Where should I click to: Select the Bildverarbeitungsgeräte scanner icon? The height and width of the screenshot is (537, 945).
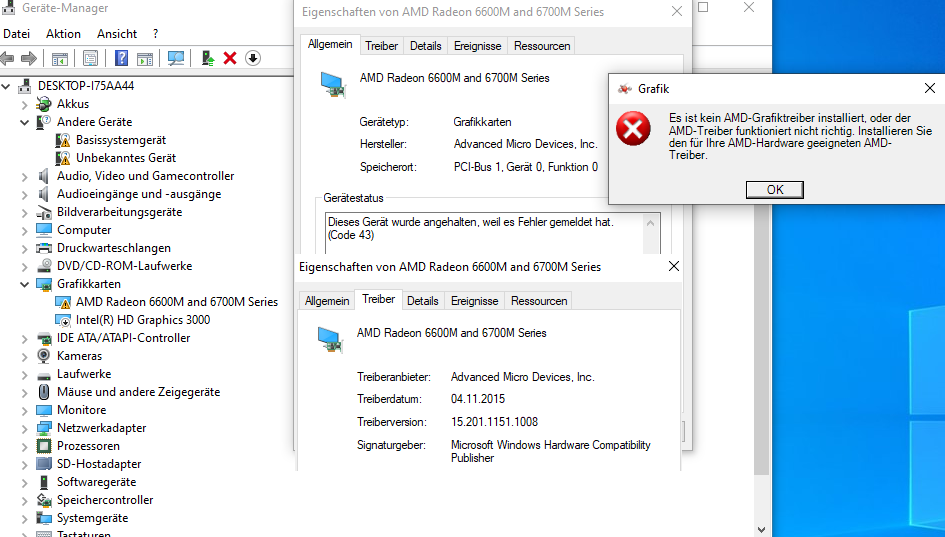[x=44, y=212]
